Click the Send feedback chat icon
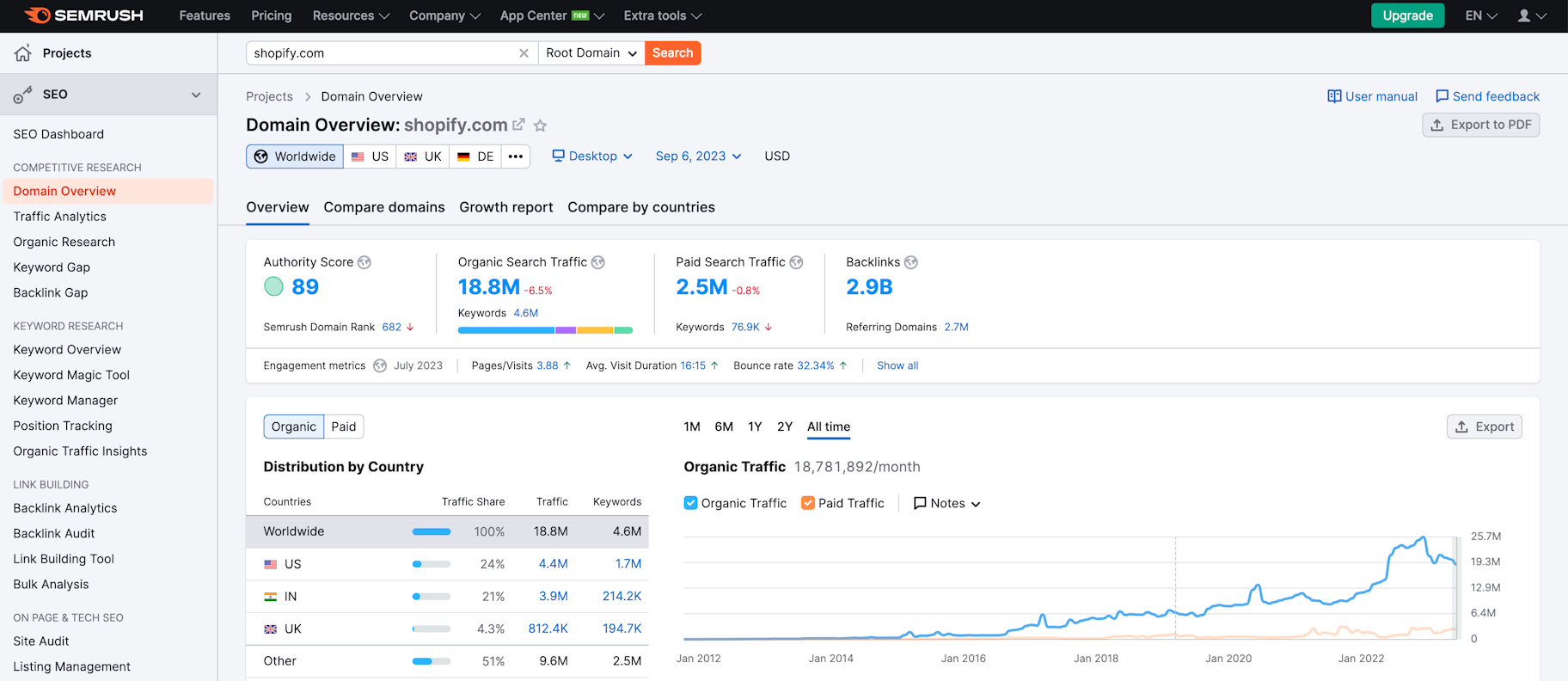The height and width of the screenshot is (681, 1568). (x=1442, y=96)
